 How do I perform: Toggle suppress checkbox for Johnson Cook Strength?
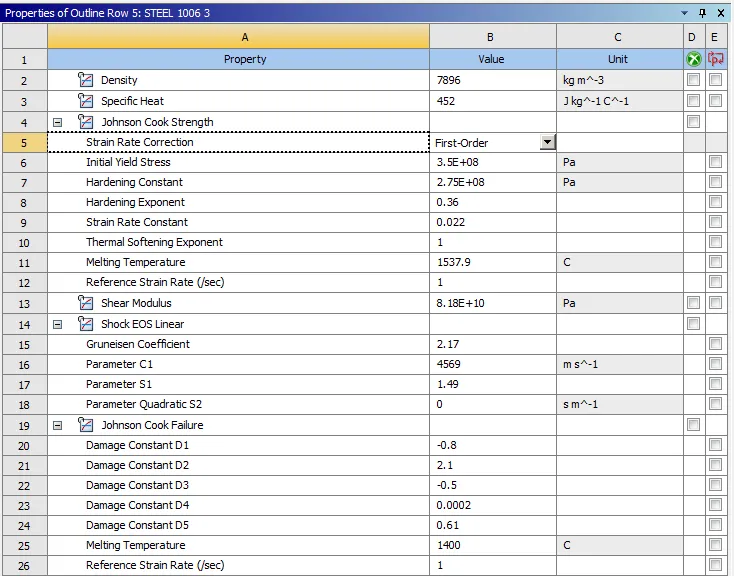tap(693, 122)
